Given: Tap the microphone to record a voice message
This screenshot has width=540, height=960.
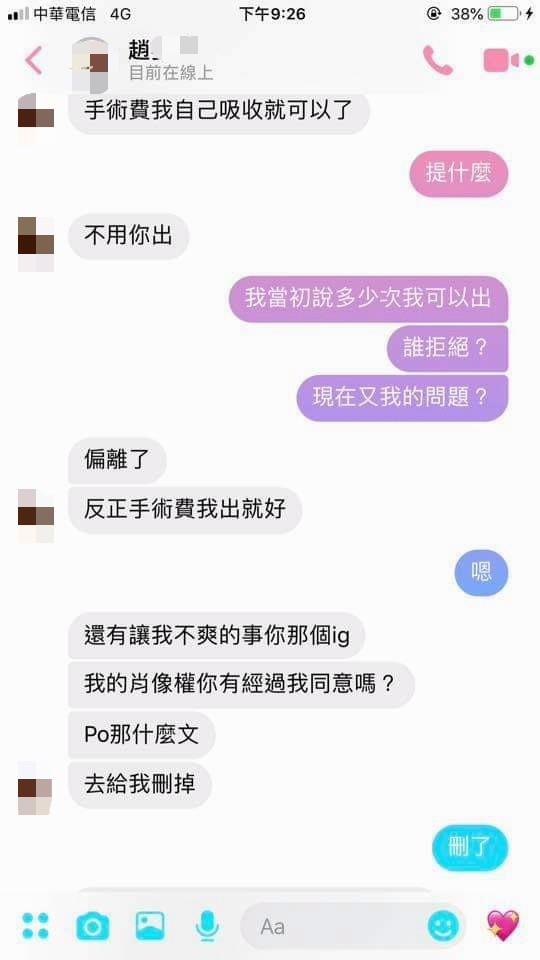Looking at the screenshot, I should pos(207,926).
